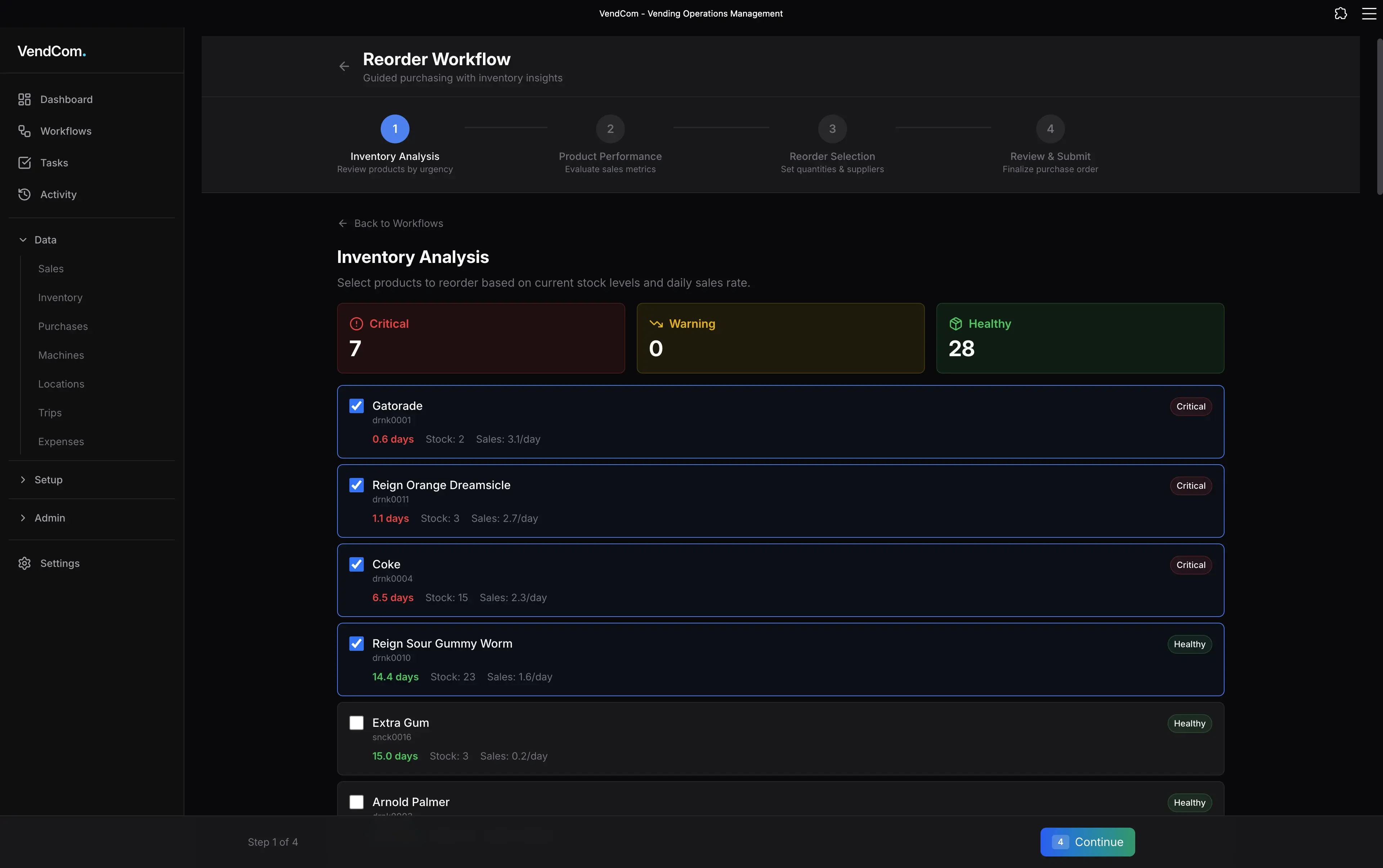Select the Arnold Palmer checkbox
This screenshot has width=1383, height=868.
coord(356,801)
